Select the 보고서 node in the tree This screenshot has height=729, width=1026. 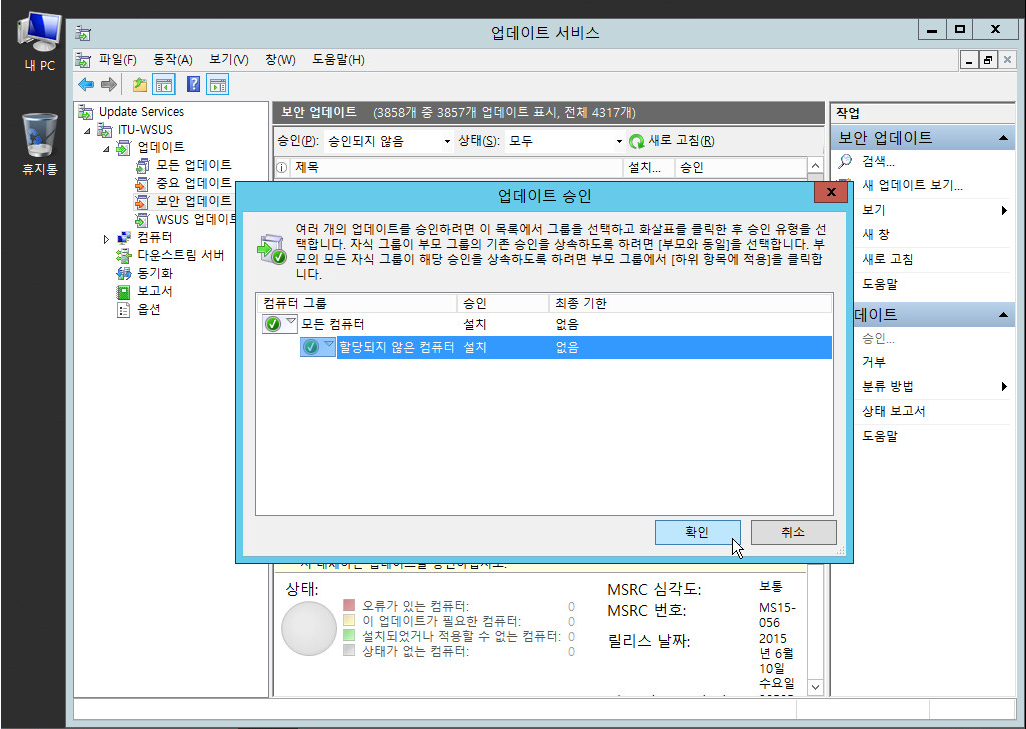154,291
